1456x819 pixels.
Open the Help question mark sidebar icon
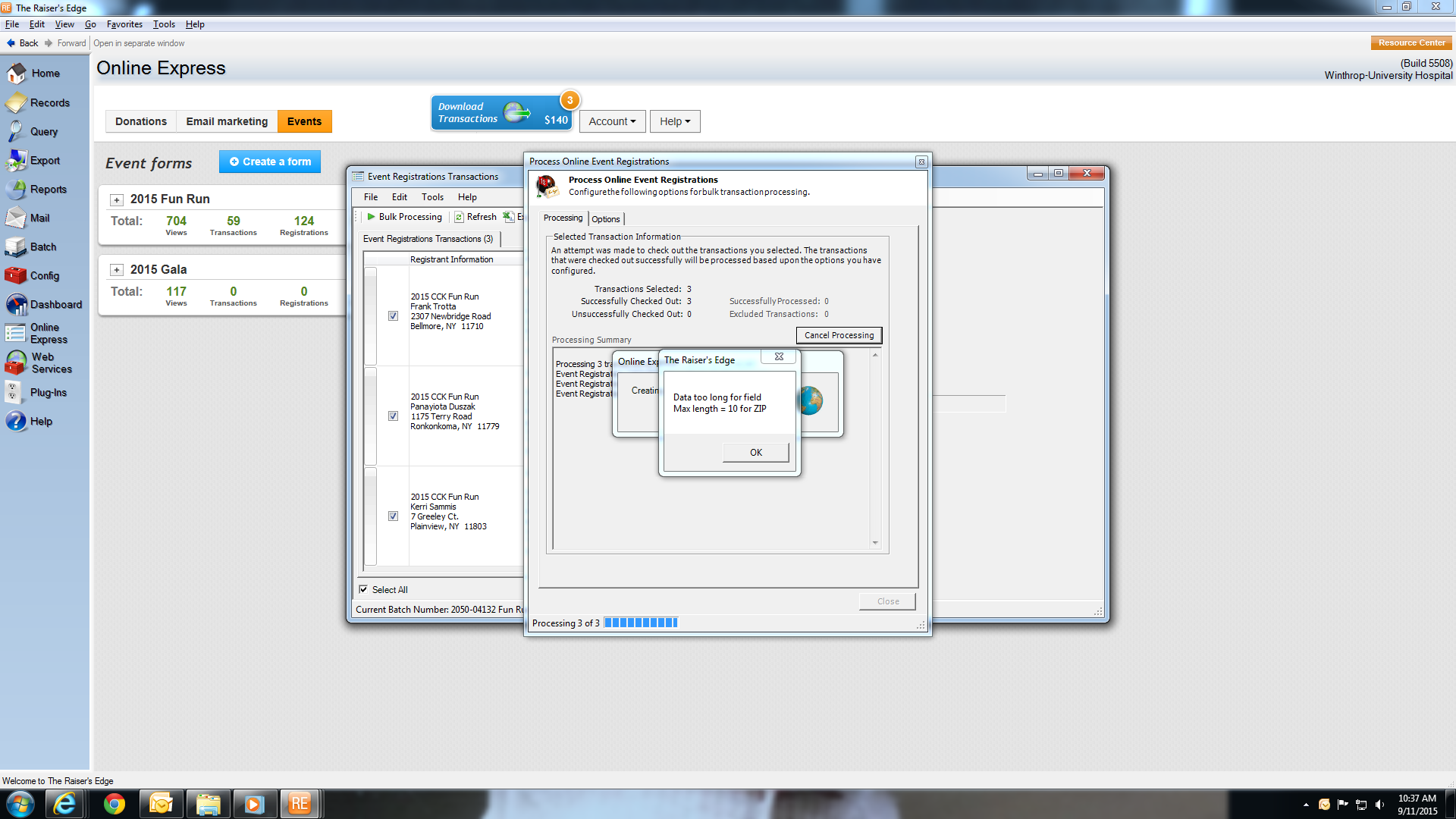17,421
